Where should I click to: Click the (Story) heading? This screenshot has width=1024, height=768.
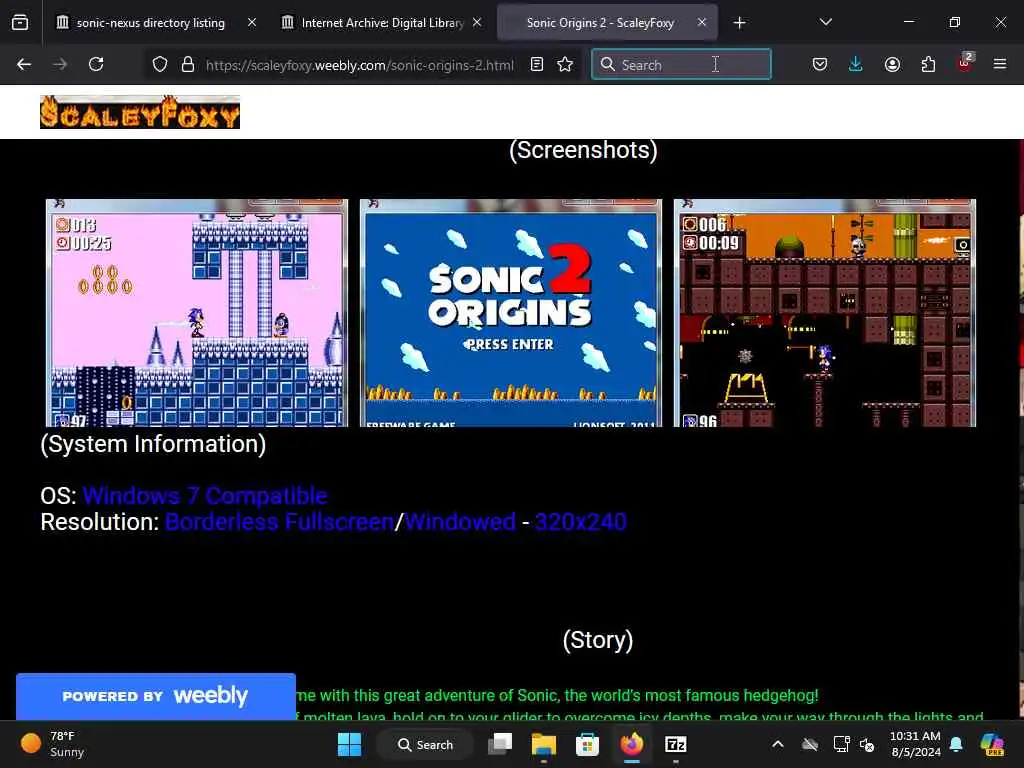(x=598, y=640)
